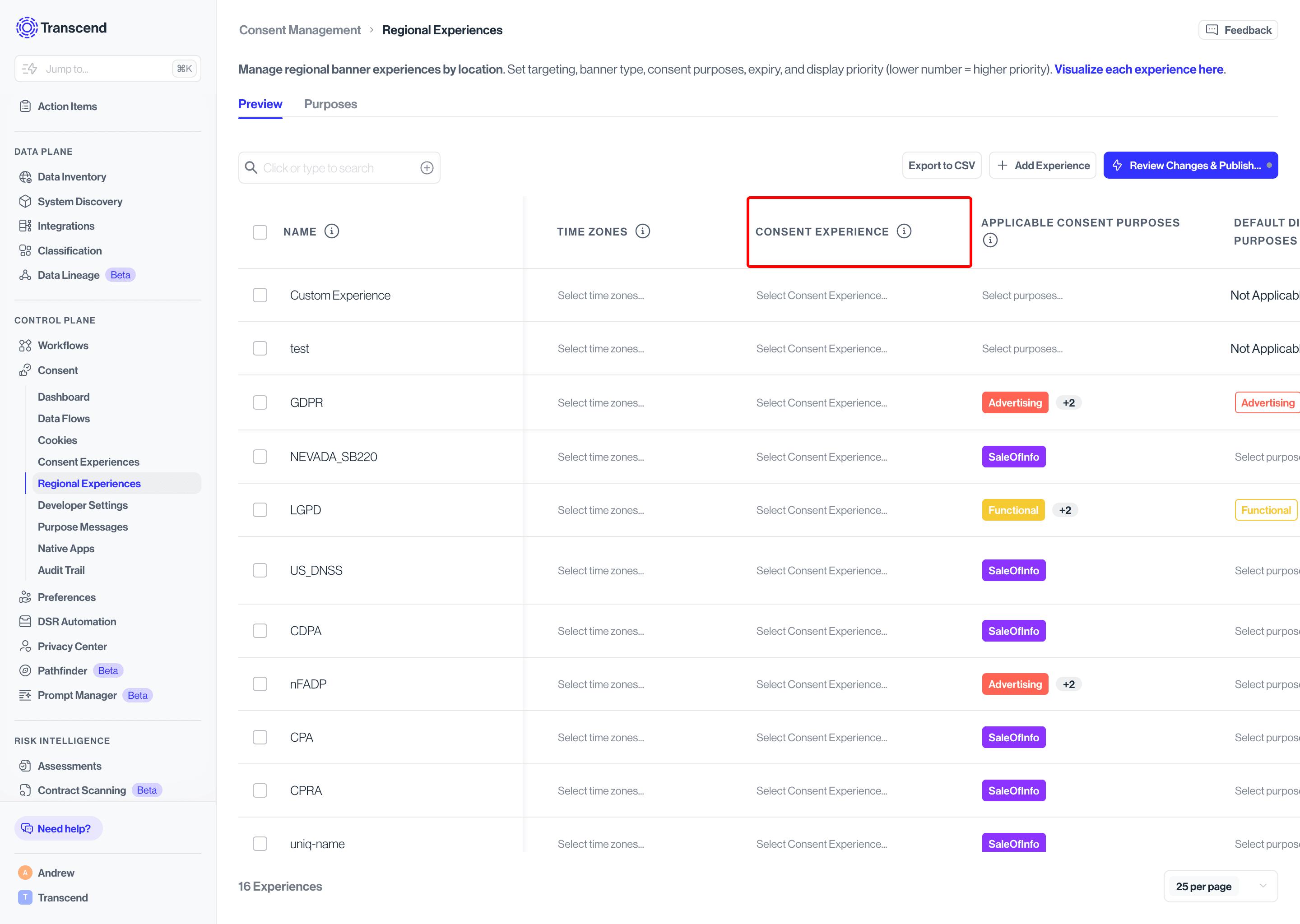This screenshot has width=1300, height=924.
Task: Click the Need help? button
Action: pos(59,828)
